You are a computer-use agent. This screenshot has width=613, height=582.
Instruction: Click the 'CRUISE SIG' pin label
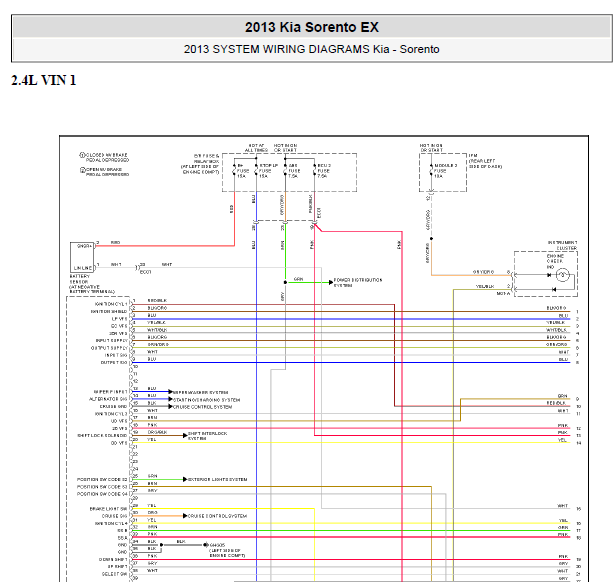pos(115,516)
